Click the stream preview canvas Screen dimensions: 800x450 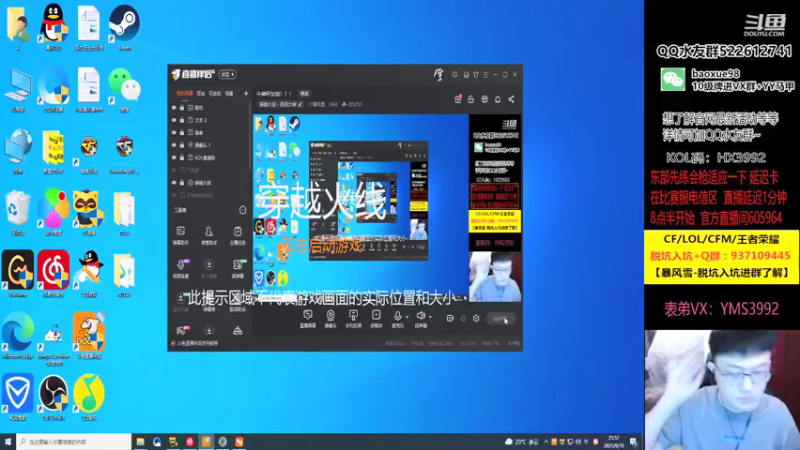[387, 208]
